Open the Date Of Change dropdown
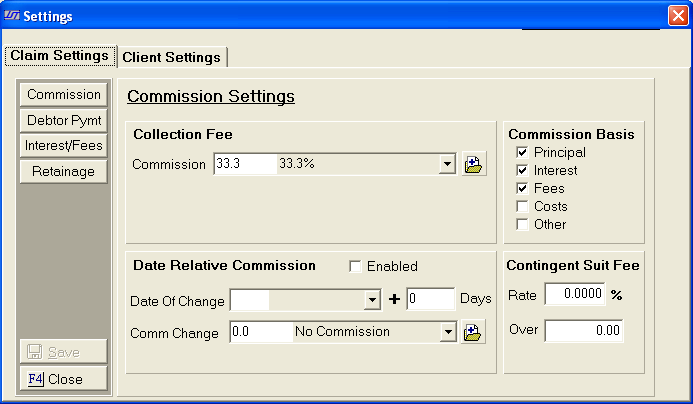693x404 pixels. (372, 300)
